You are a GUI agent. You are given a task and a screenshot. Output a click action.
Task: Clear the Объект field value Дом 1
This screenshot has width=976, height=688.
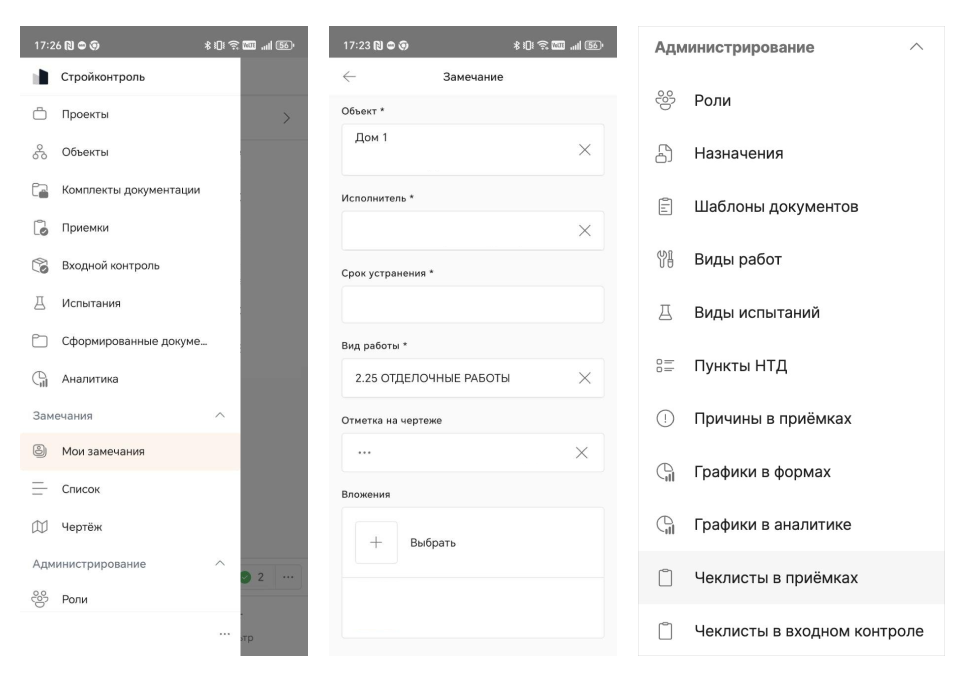pyautogui.click(x=585, y=150)
